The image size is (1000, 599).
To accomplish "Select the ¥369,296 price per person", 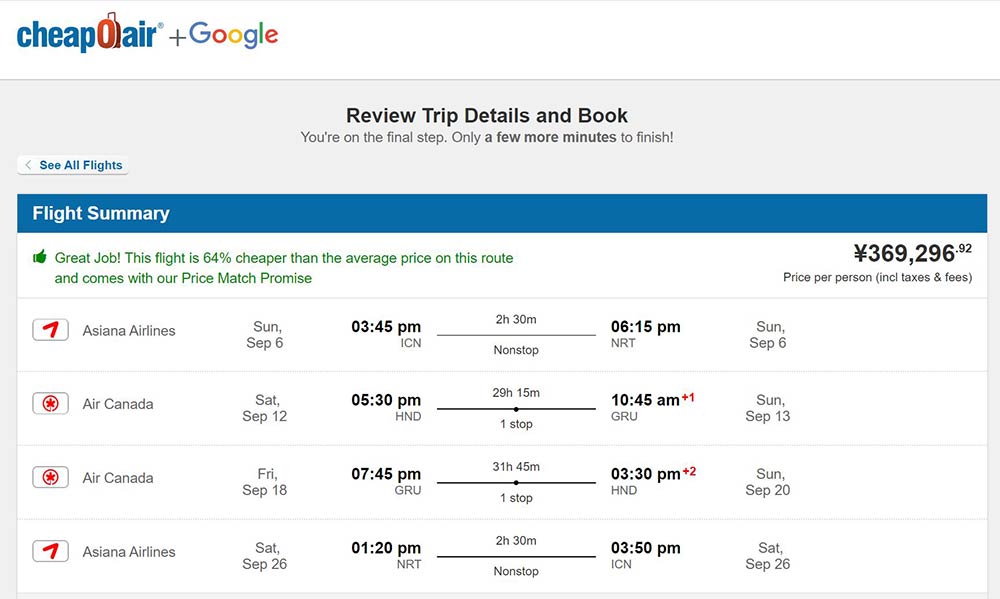I will click(x=913, y=253).
